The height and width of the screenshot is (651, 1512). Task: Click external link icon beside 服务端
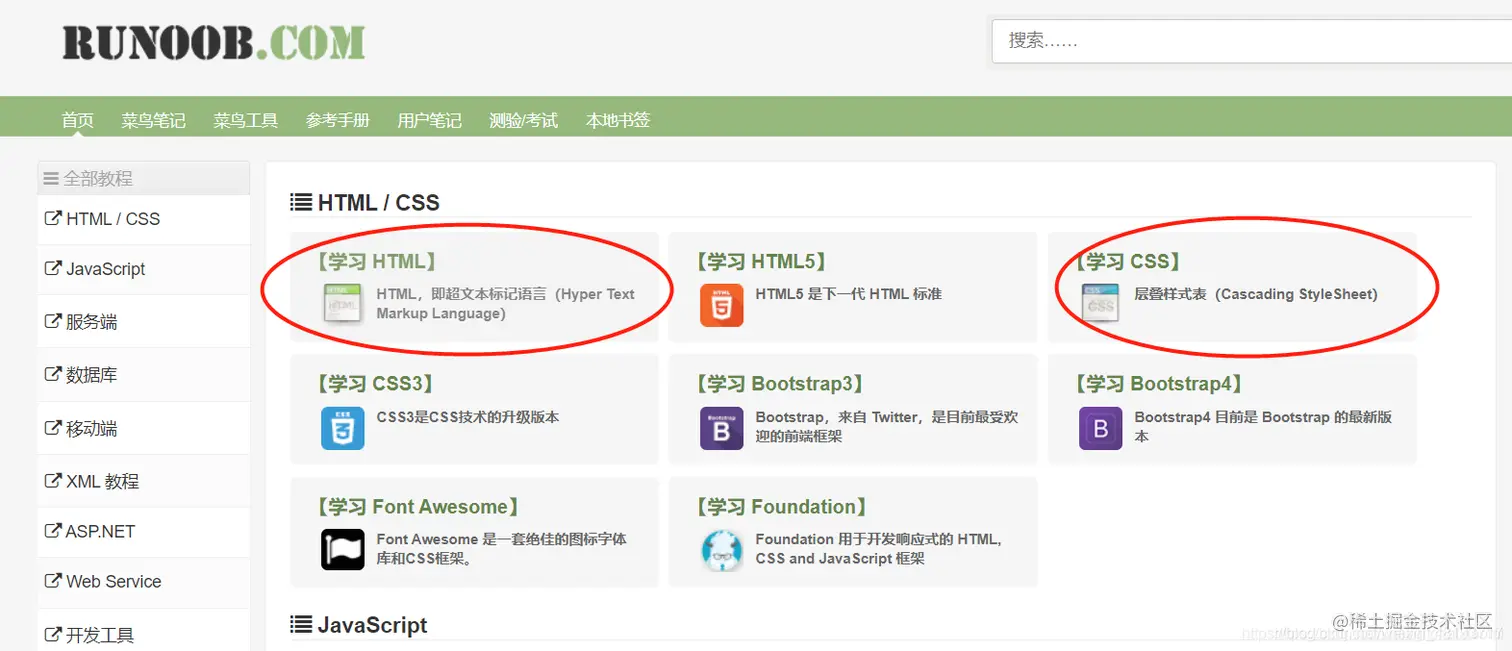click(53, 321)
